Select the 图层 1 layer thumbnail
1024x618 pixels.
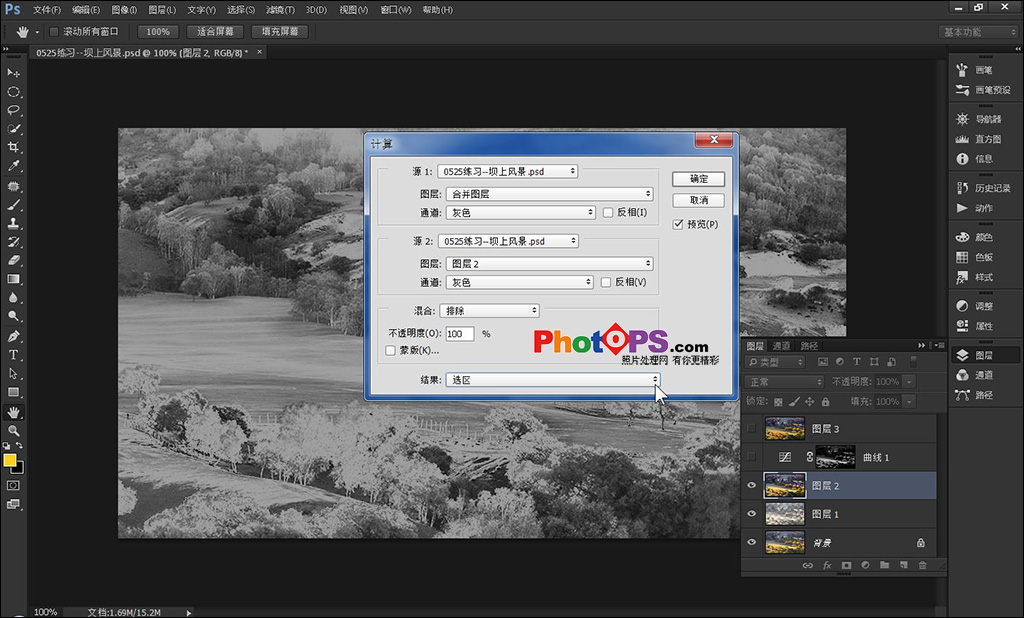pyautogui.click(x=784, y=514)
